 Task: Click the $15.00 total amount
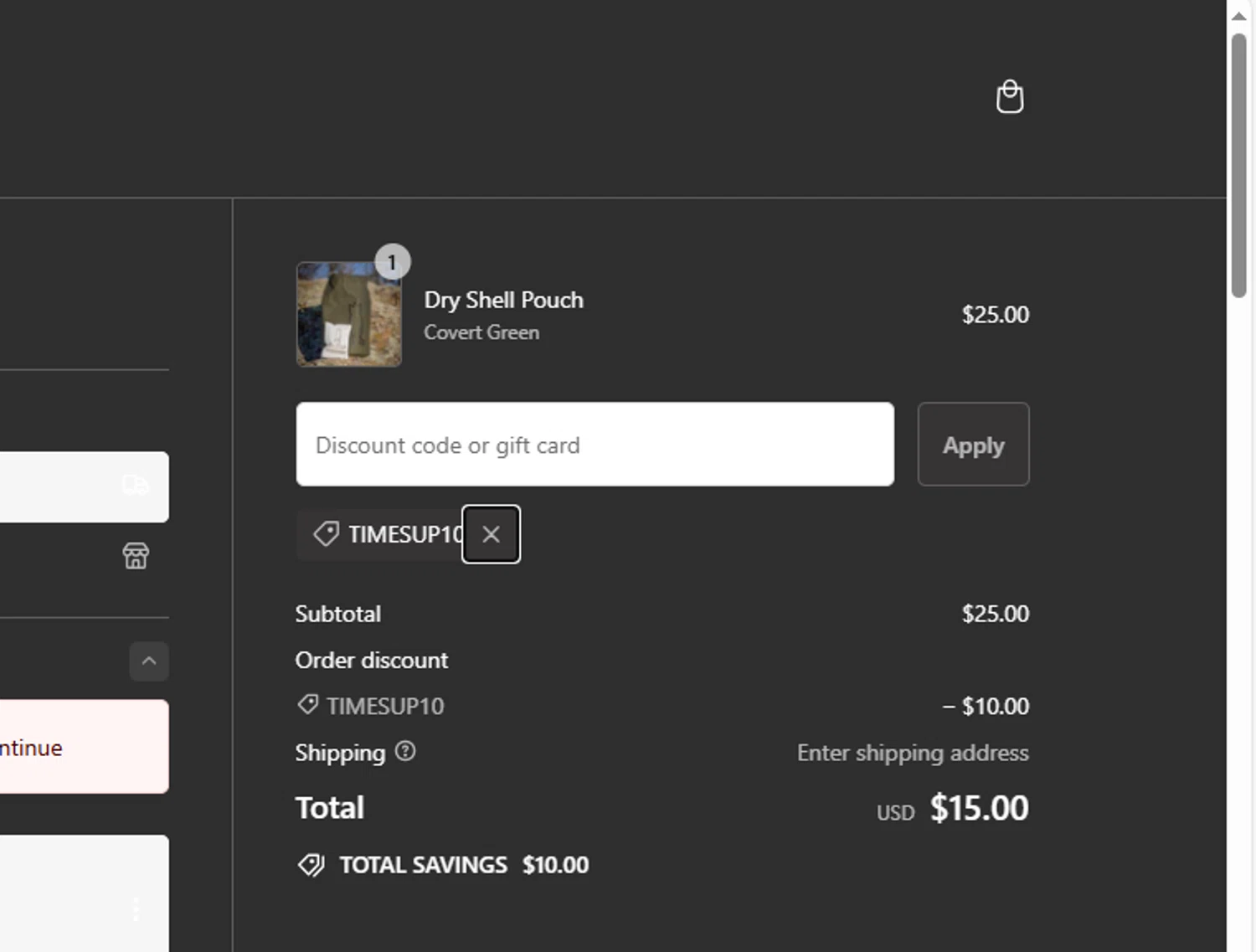point(979,808)
